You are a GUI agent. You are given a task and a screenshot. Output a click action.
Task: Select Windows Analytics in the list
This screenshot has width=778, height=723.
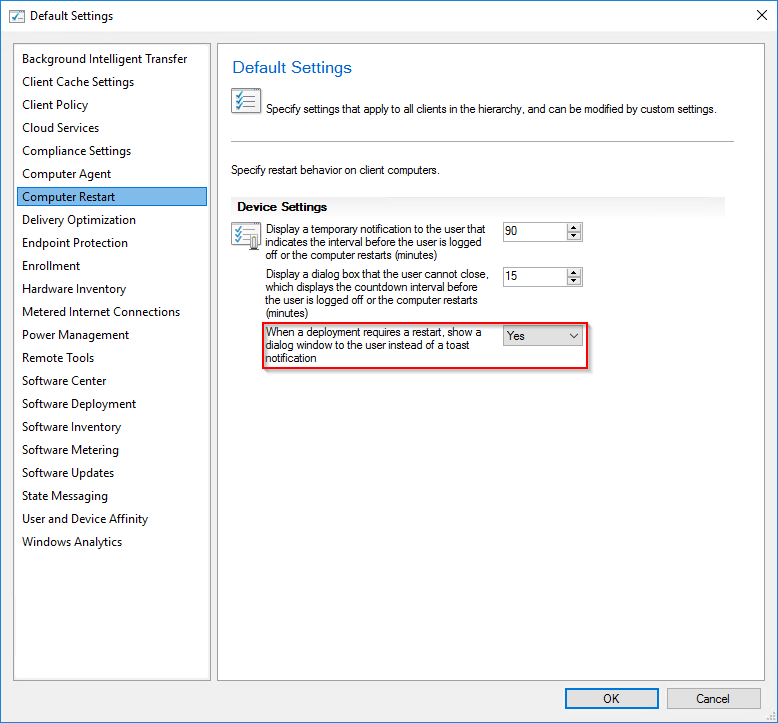[72, 542]
